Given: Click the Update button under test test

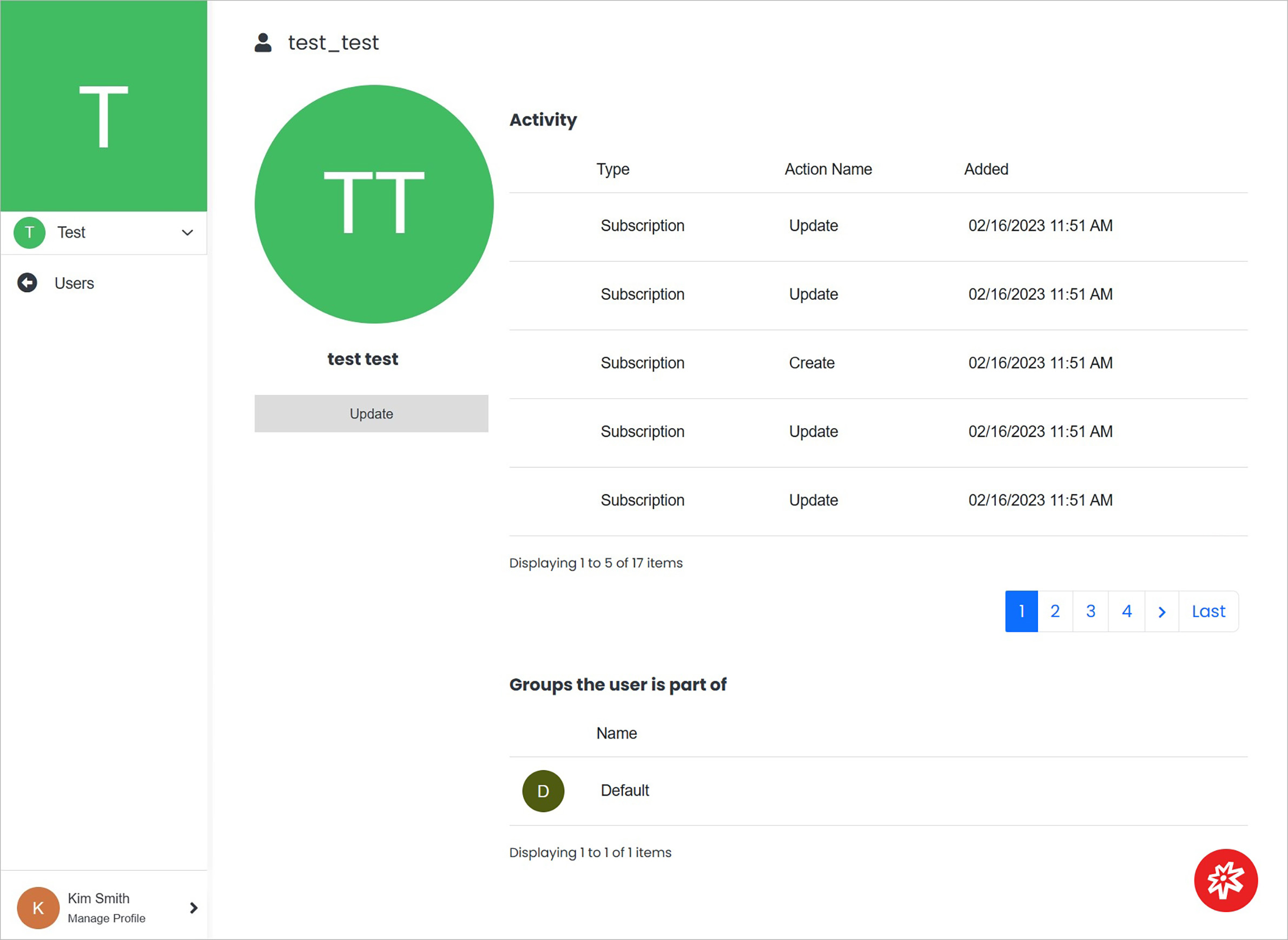Looking at the screenshot, I should 371,413.
